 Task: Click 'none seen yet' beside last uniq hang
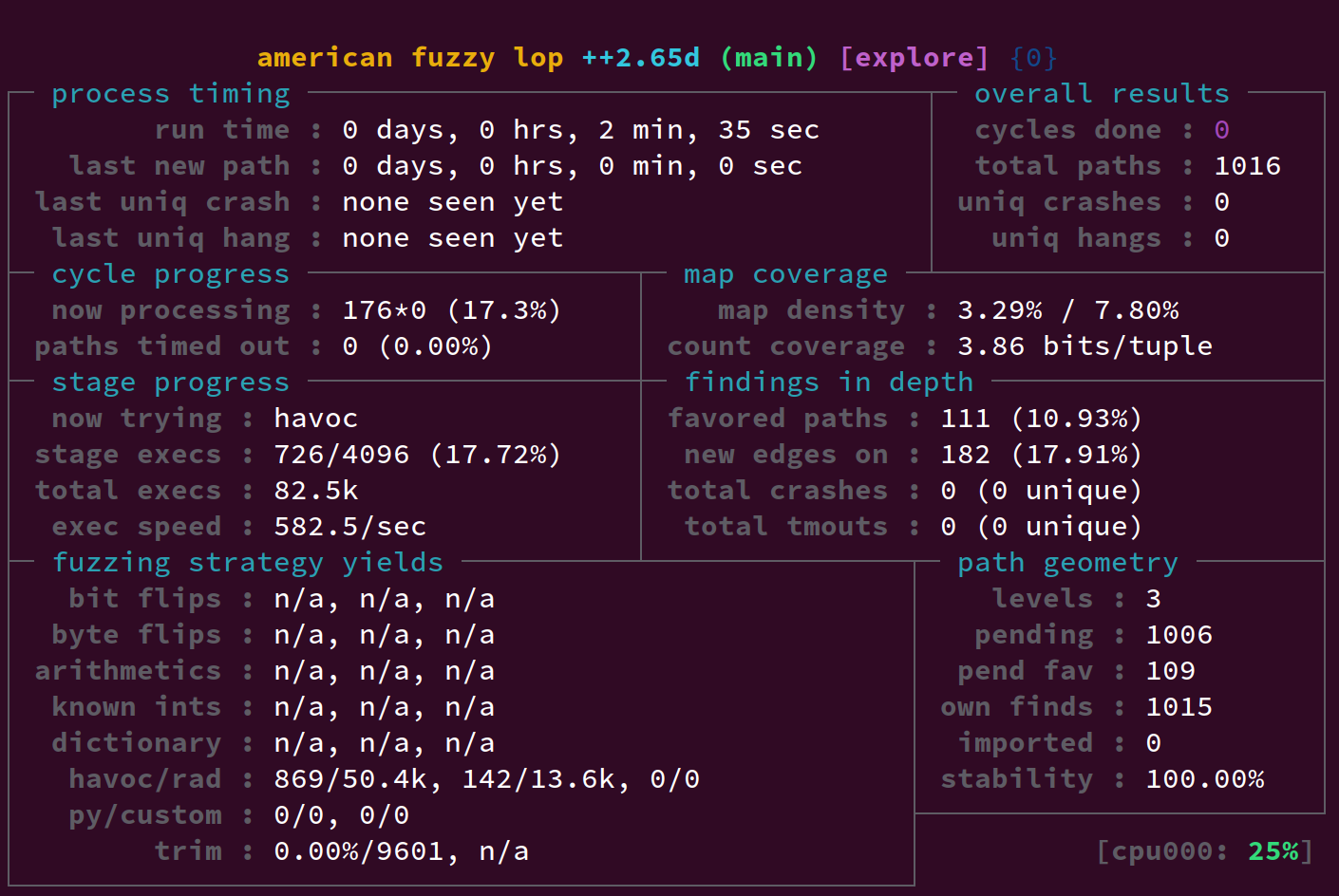point(453,238)
